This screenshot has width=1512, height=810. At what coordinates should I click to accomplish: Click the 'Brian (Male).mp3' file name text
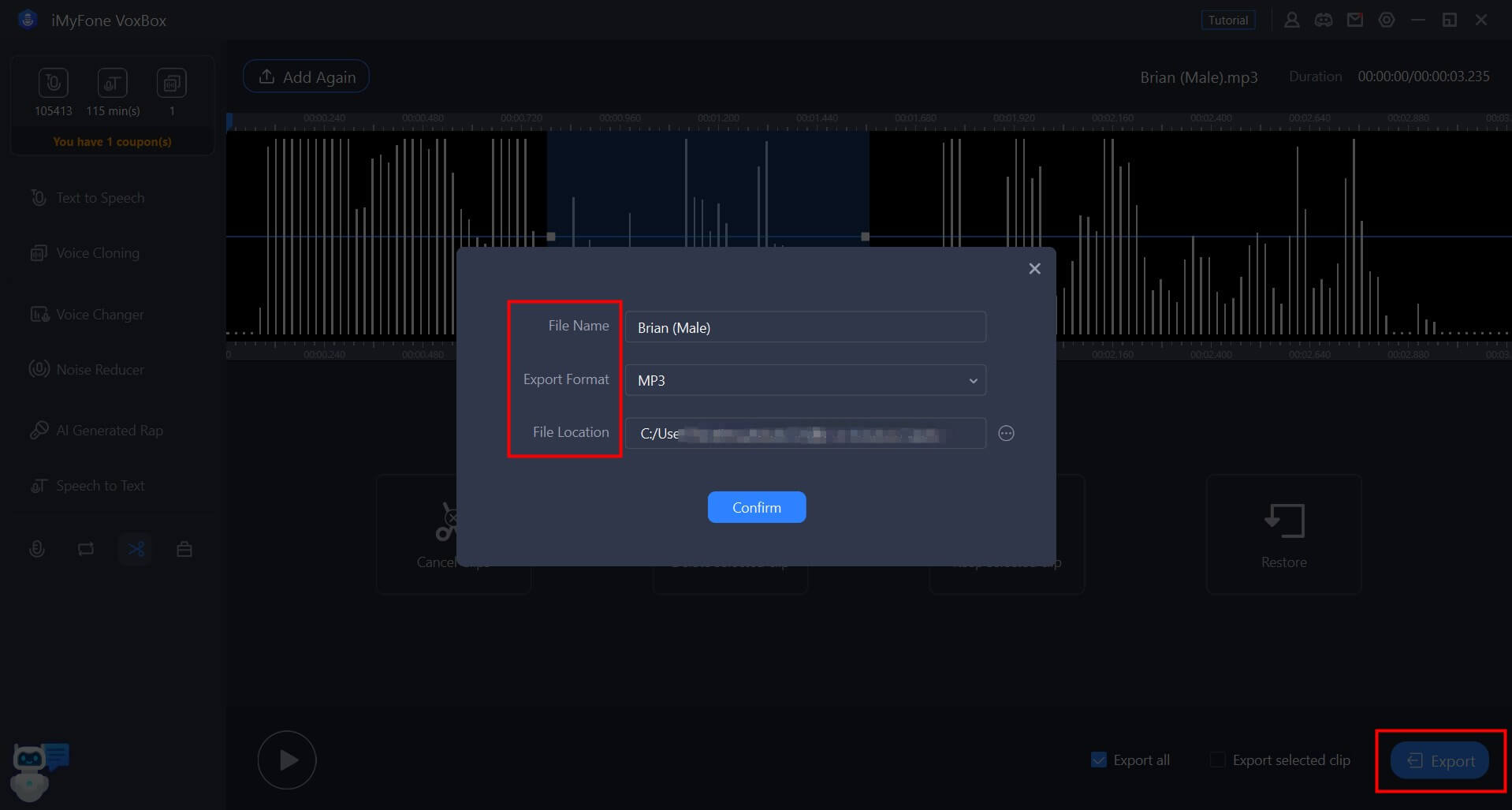1198,77
